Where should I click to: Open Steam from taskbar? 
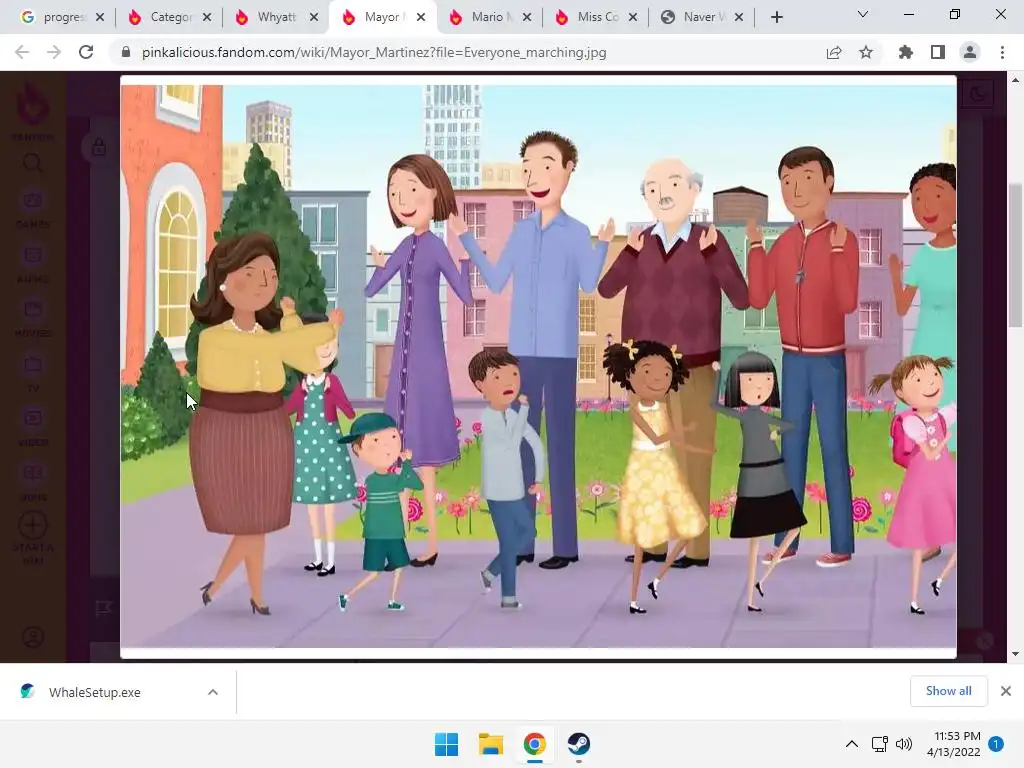(x=579, y=744)
